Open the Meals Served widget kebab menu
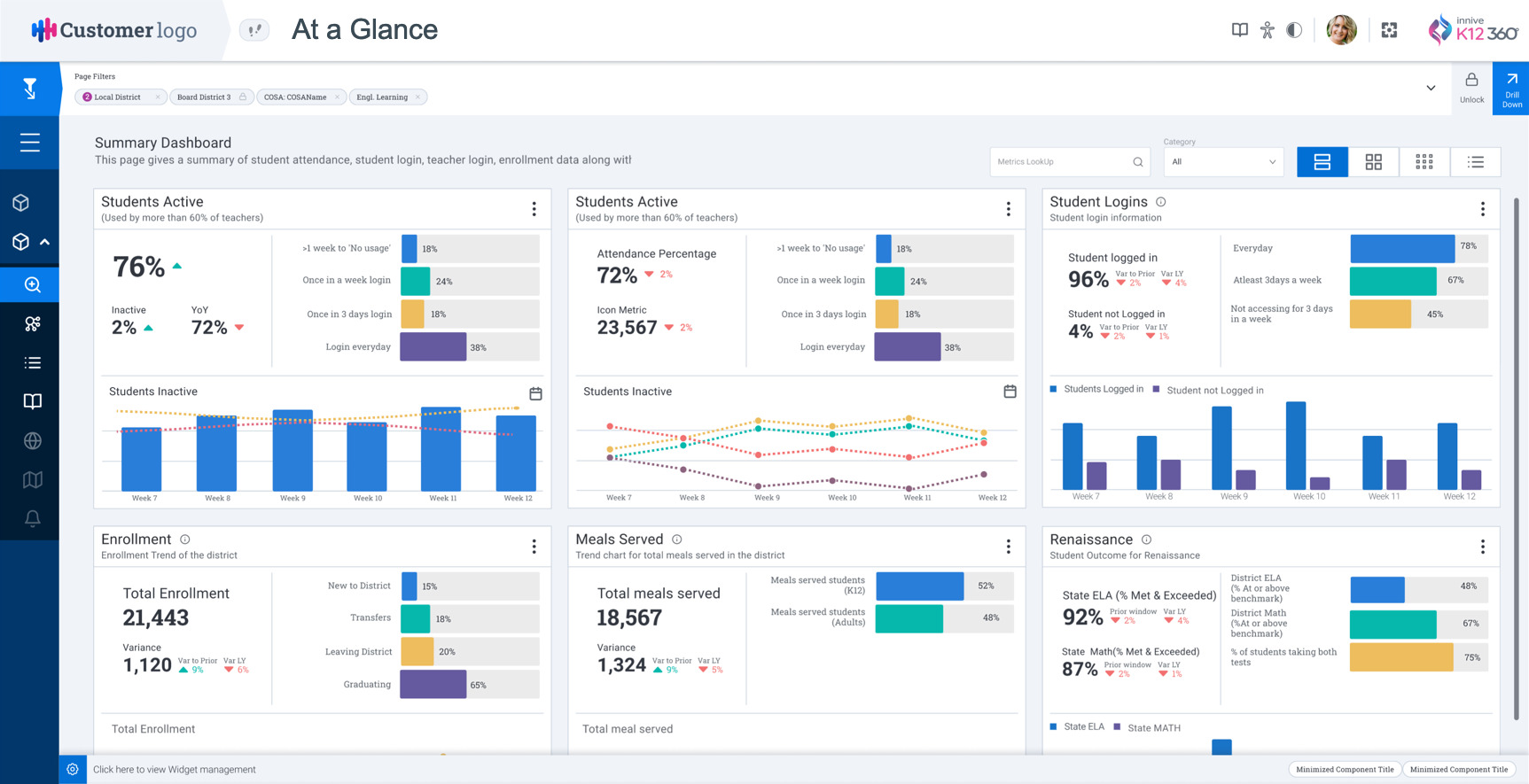The width and height of the screenshot is (1529, 784). click(1008, 547)
